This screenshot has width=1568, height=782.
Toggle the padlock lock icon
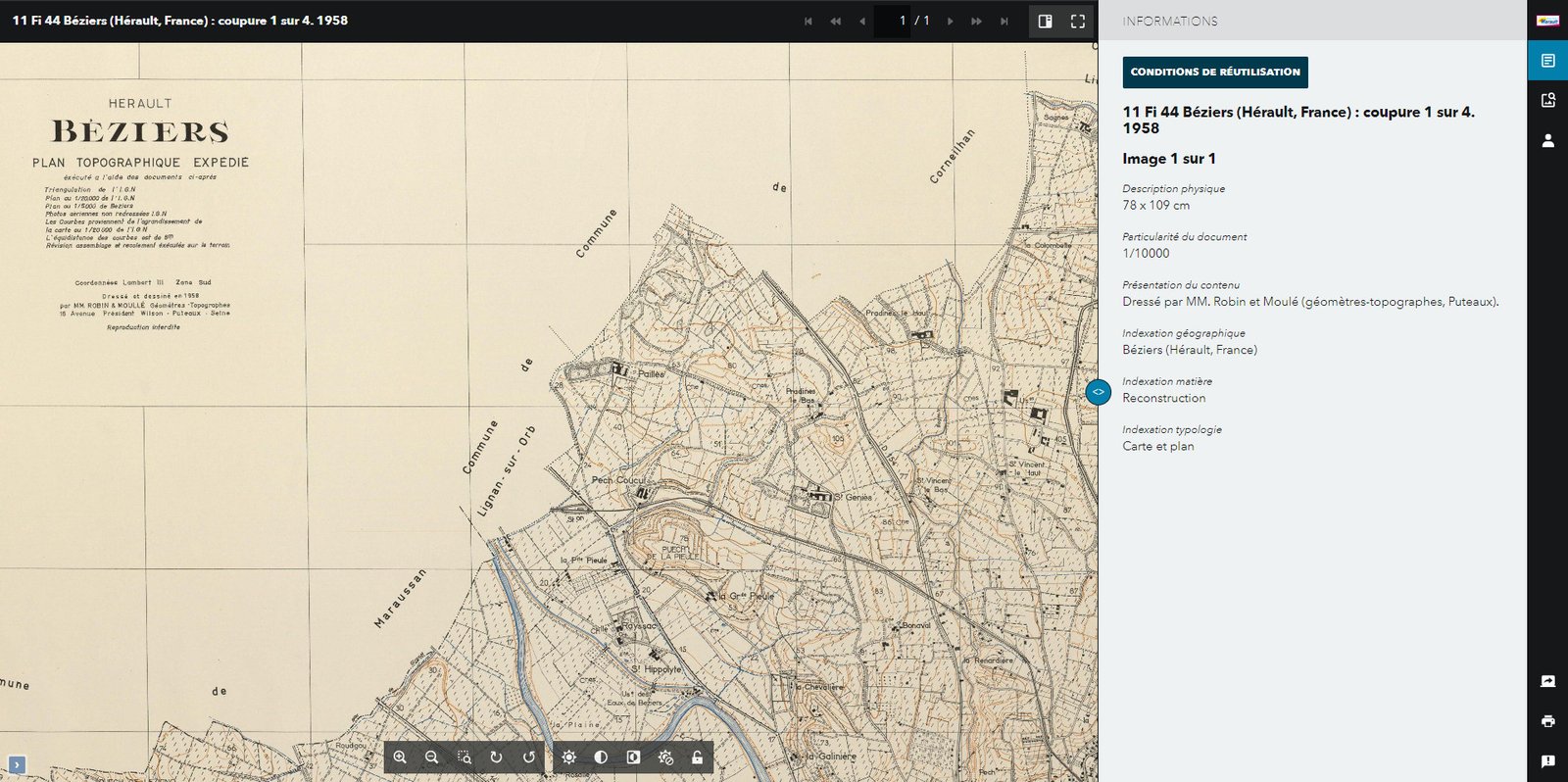point(697,758)
